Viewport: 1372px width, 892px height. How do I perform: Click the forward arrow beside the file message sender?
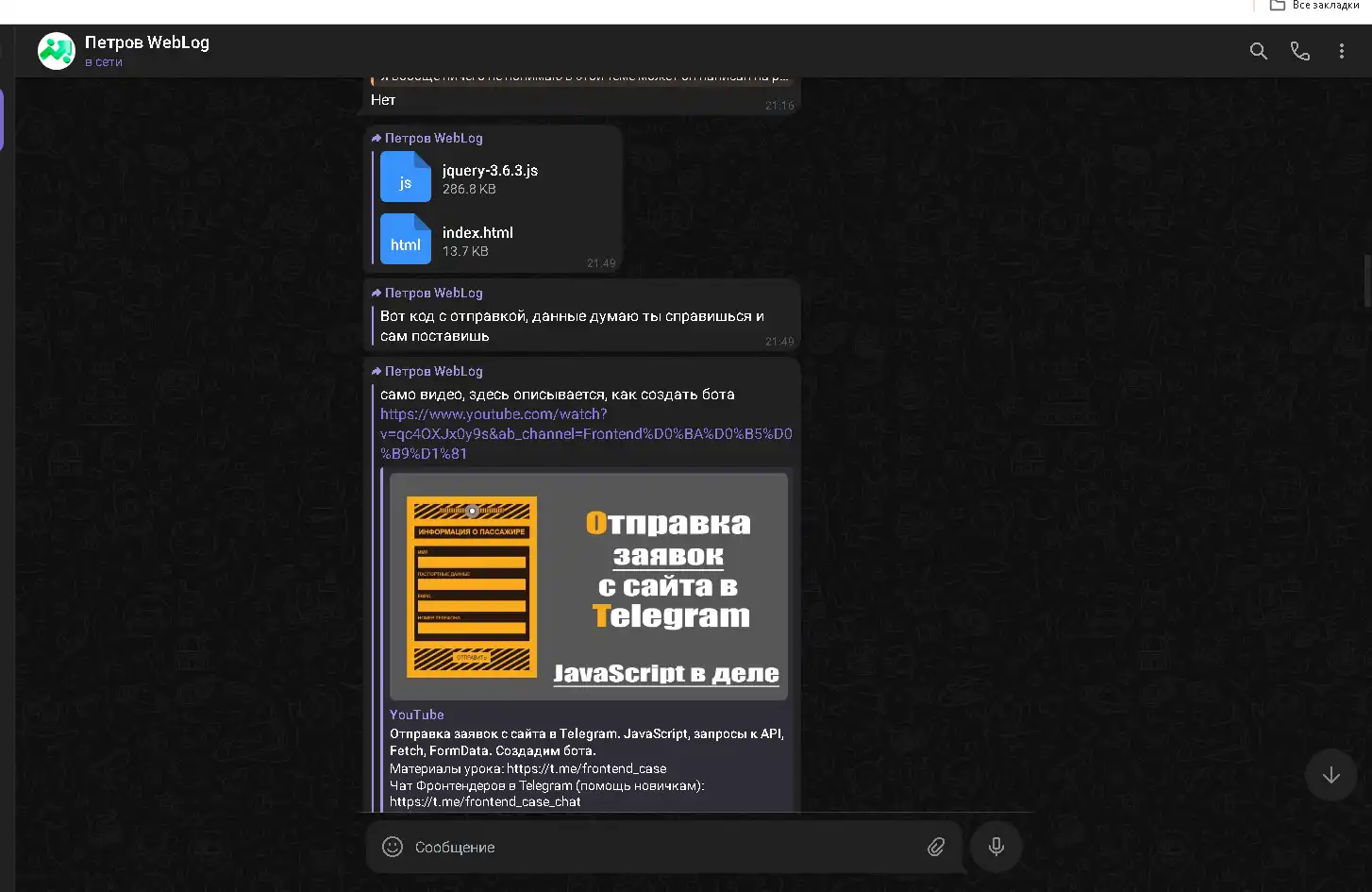pyautogui.click(x=376, y=138)
